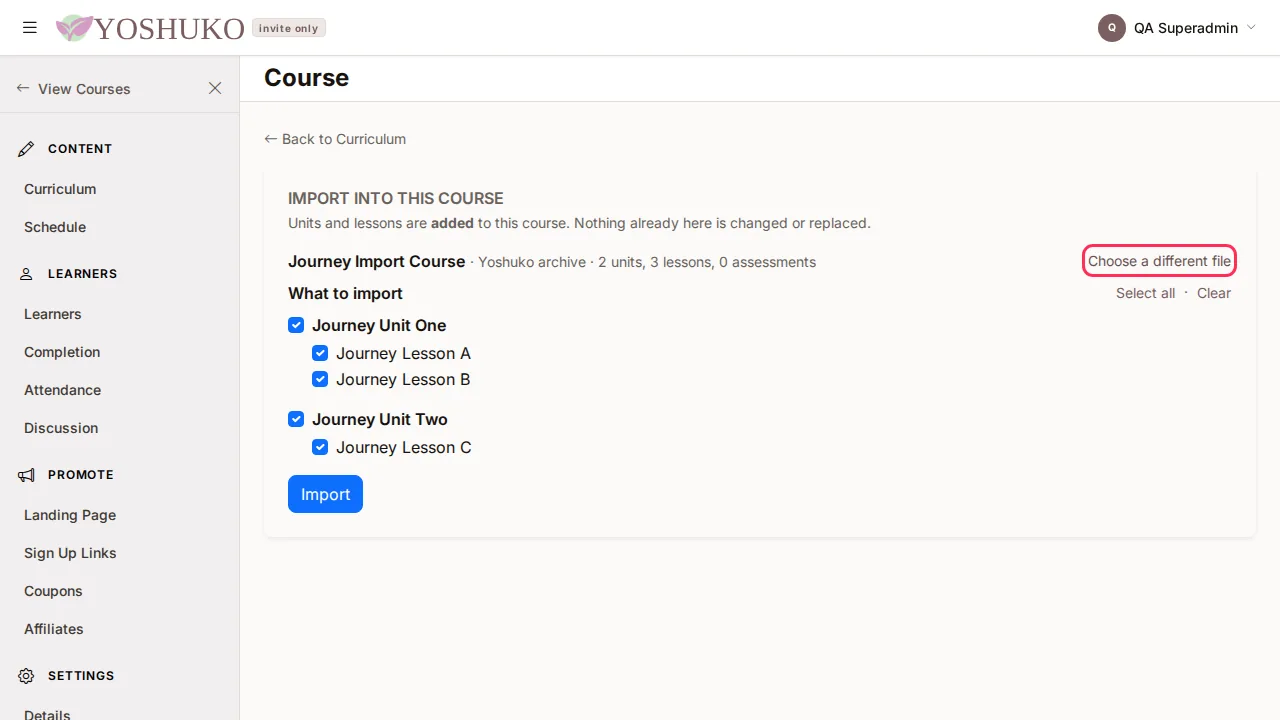Open the Coupons page
Viewport: 1280px width, 720px height.
coord(53,591)
